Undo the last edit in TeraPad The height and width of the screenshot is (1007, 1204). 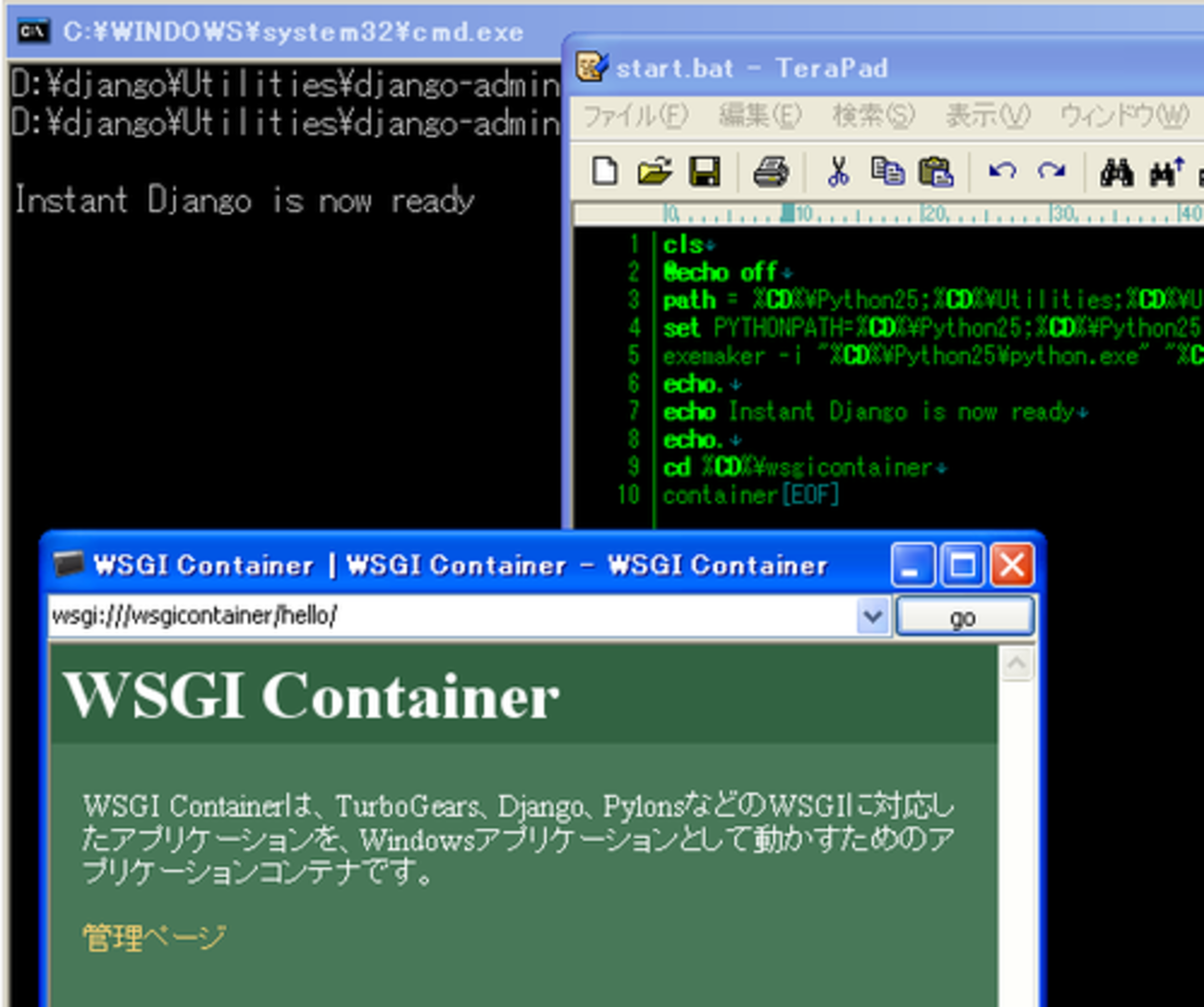[x=1002, y=171]
